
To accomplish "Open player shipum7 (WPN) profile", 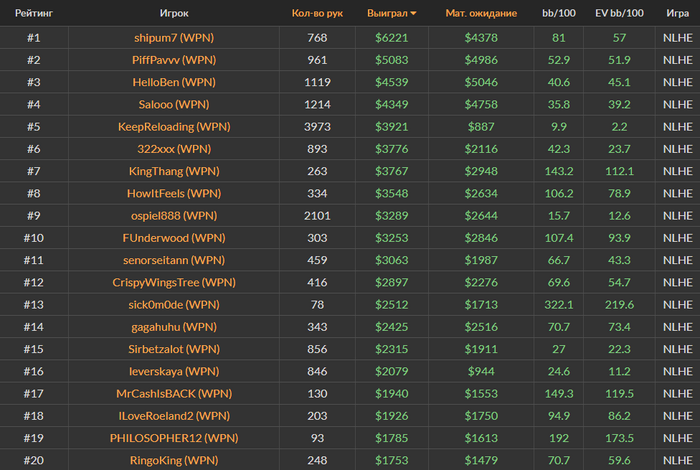I will point(174,37).
